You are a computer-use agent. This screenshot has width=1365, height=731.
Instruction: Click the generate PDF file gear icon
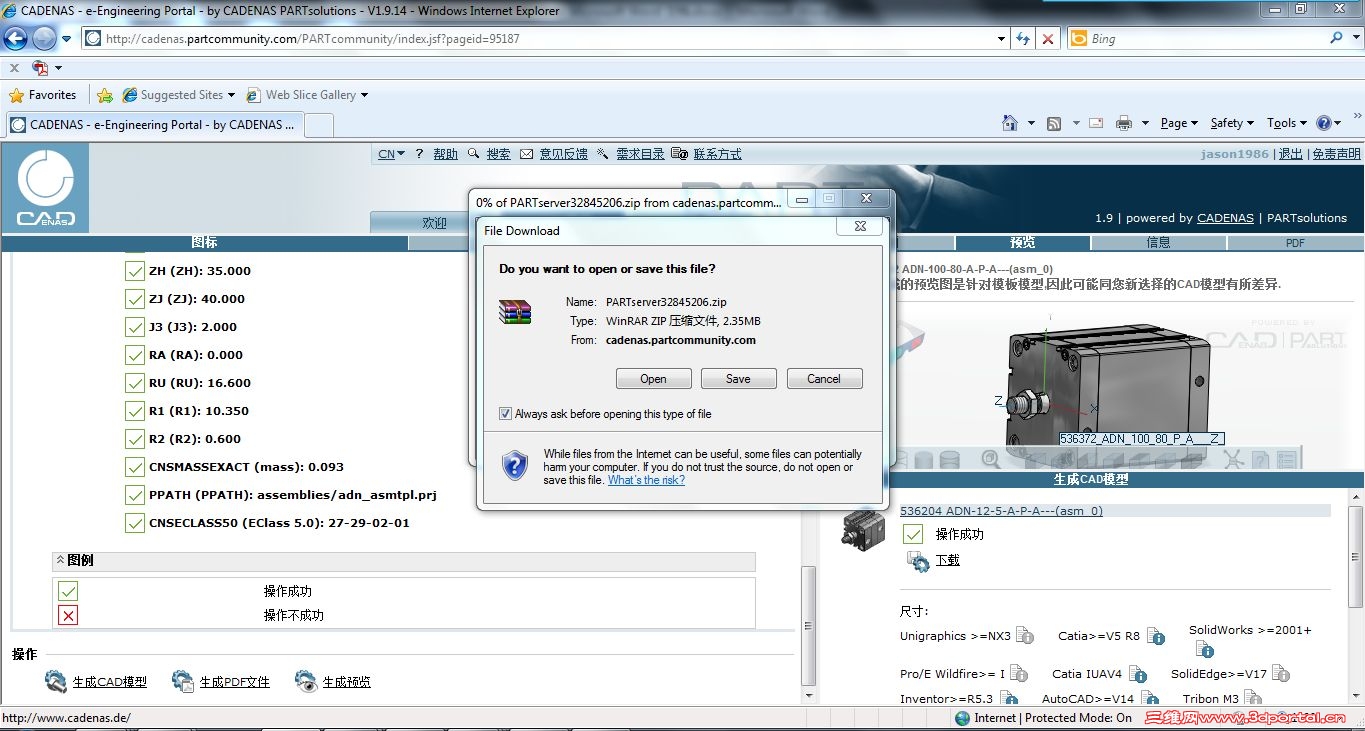click(183, 682)
